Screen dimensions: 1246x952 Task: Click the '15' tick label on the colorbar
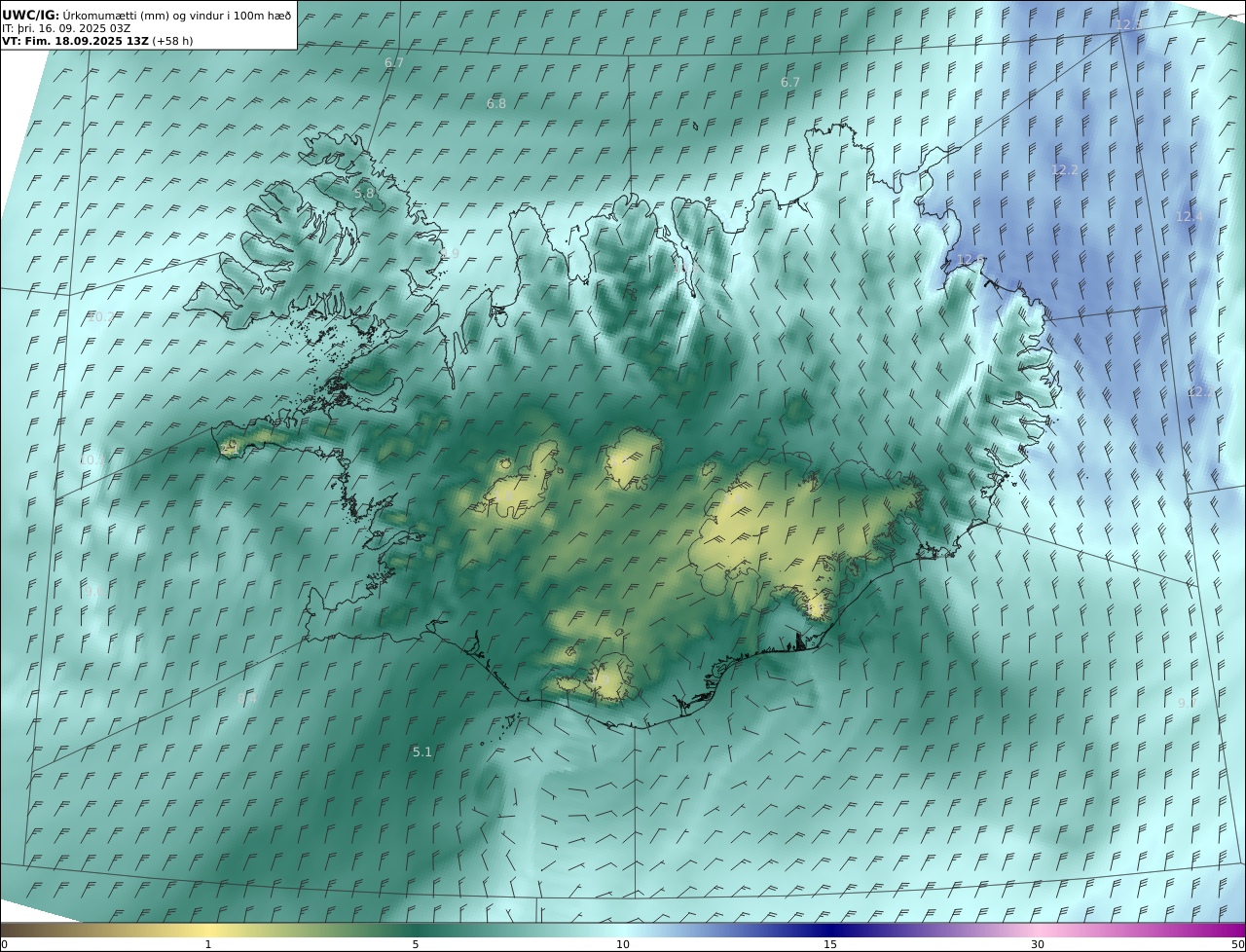830,944
